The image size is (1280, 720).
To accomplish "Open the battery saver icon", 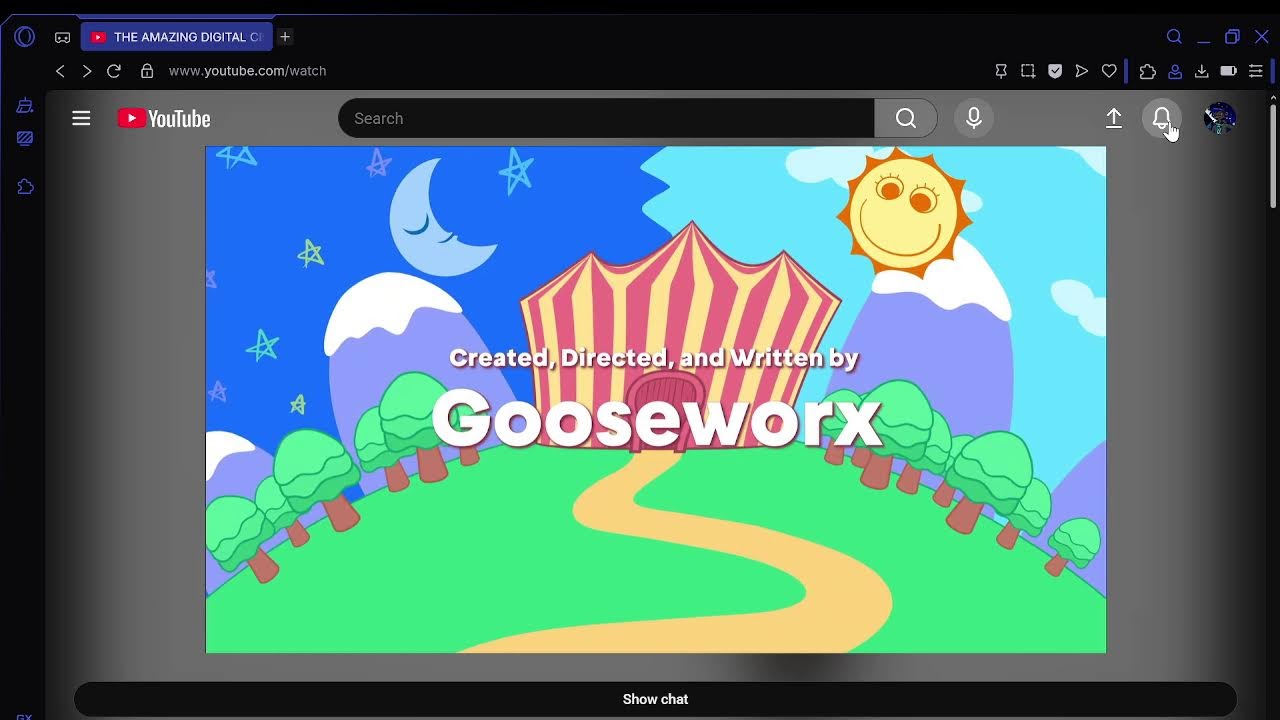I will click(1229, 71).
